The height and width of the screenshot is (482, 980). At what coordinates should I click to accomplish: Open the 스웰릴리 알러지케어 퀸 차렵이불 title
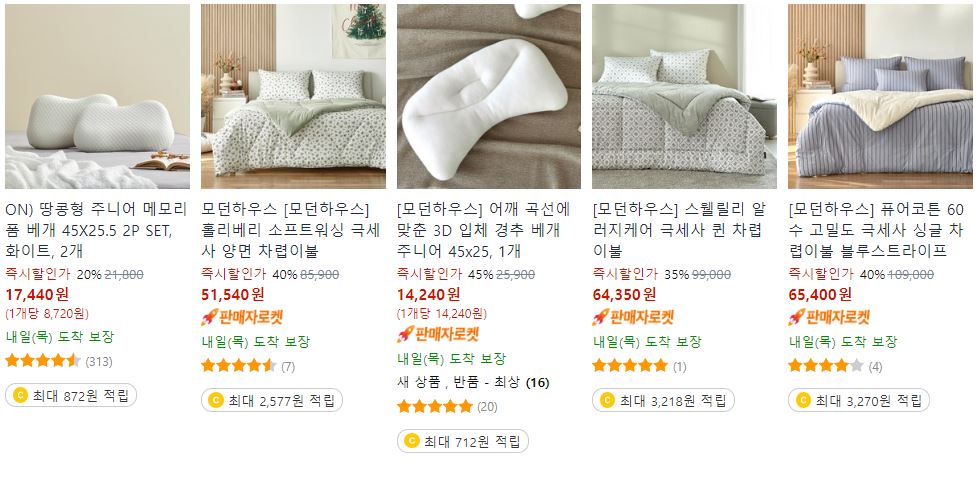point(679,230)
